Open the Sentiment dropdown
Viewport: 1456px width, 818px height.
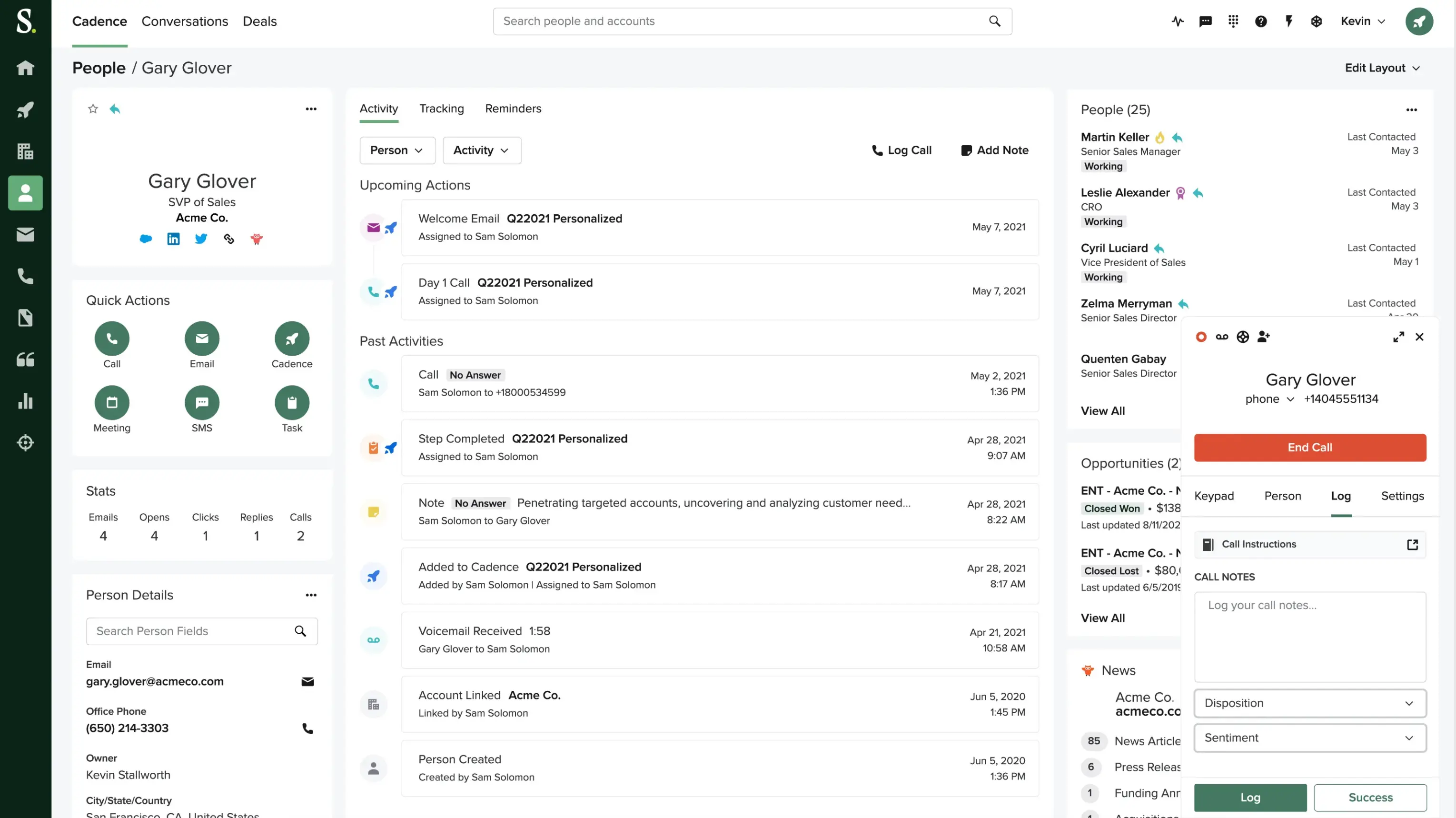pyautogui.click(x=1309, y=738)
